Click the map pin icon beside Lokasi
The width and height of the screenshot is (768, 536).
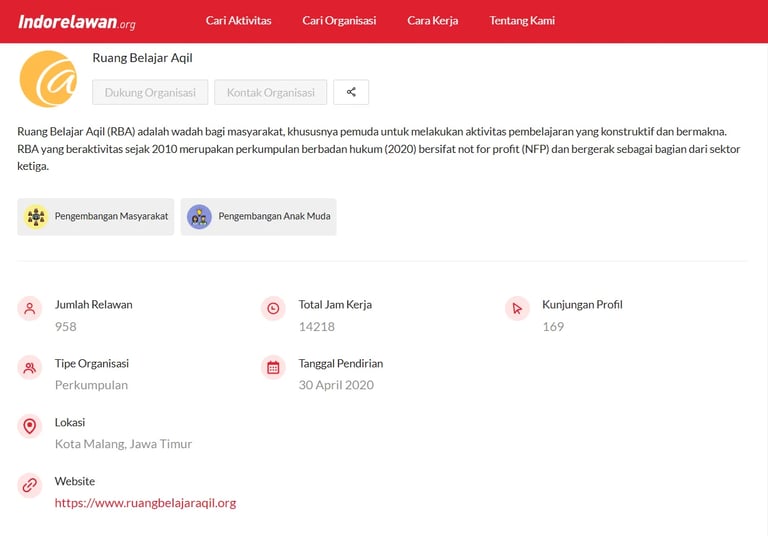click(29, 426)
